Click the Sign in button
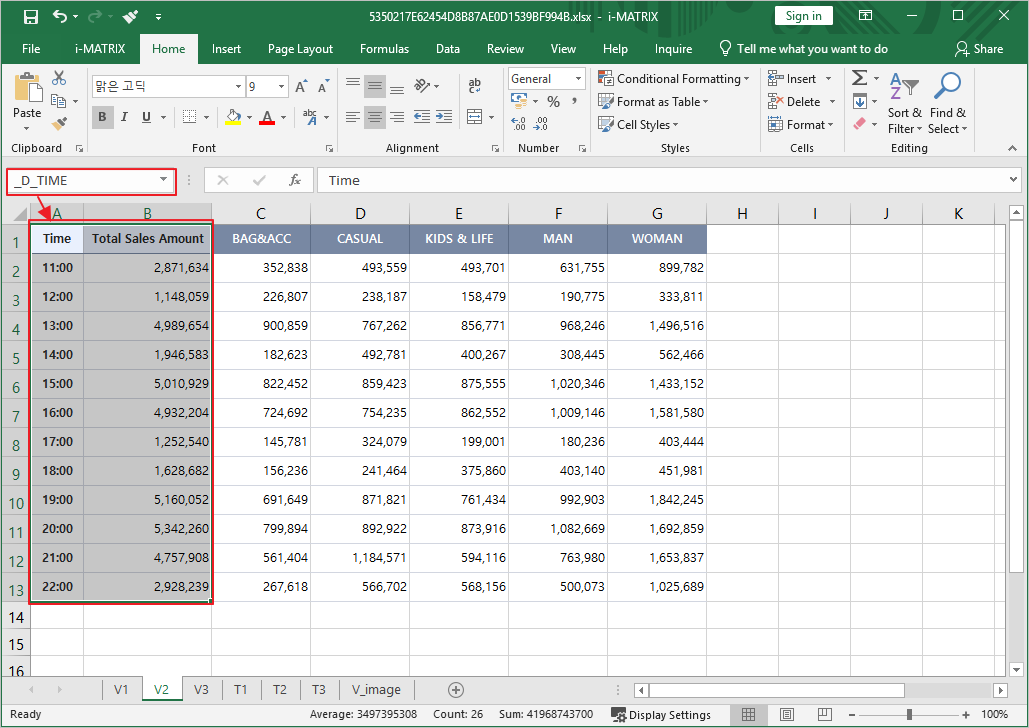 tap(803, 16)
